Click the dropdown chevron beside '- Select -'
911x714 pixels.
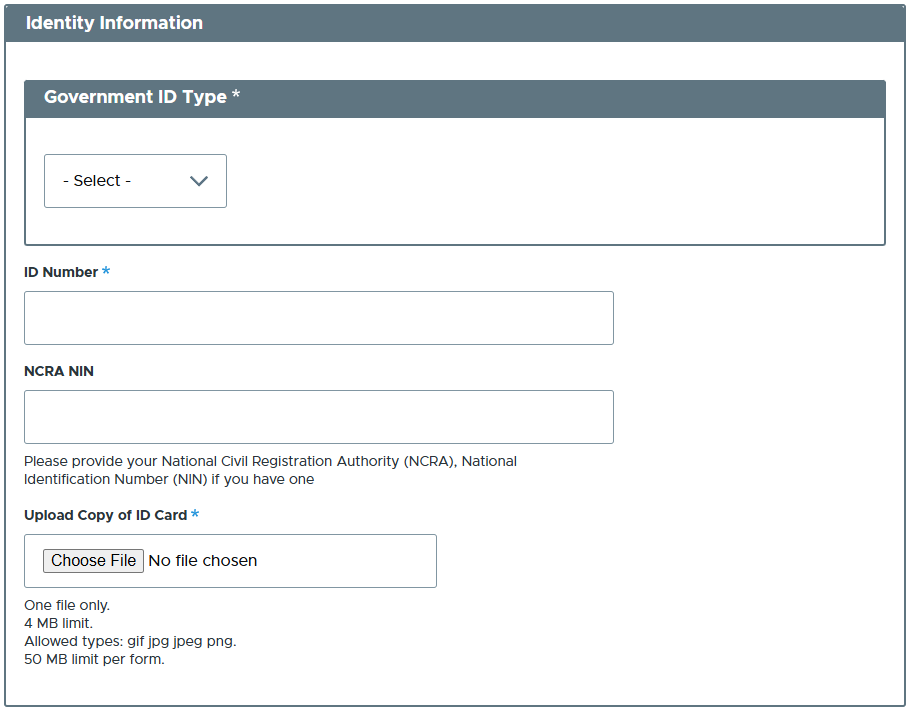(x=198, y=180)
